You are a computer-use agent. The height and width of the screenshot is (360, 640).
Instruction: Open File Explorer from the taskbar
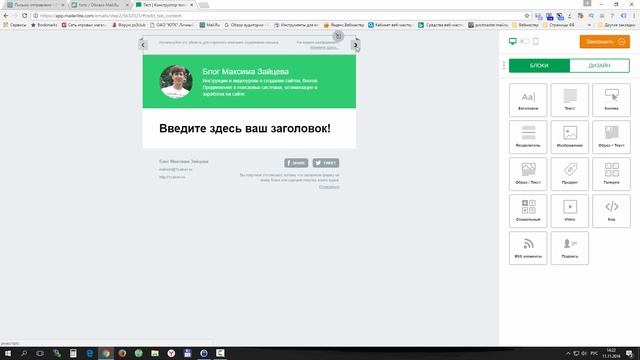tap(155, 353)
